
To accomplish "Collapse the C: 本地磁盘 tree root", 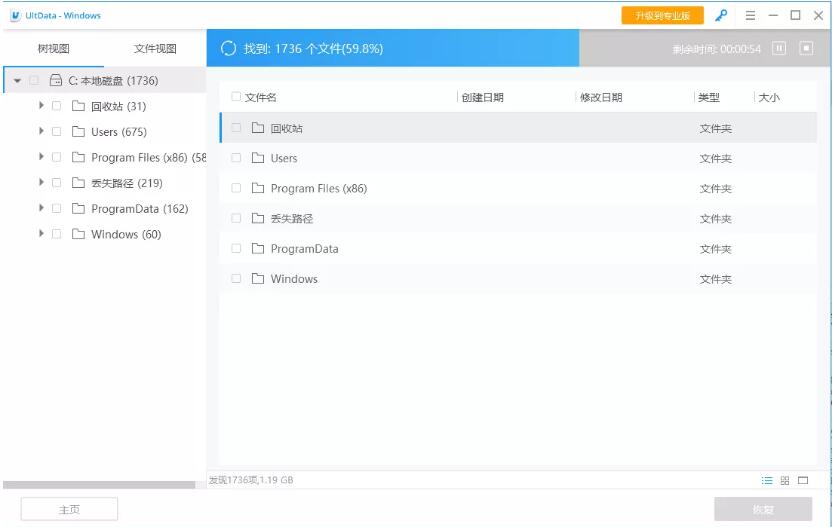I will (18, 80).
